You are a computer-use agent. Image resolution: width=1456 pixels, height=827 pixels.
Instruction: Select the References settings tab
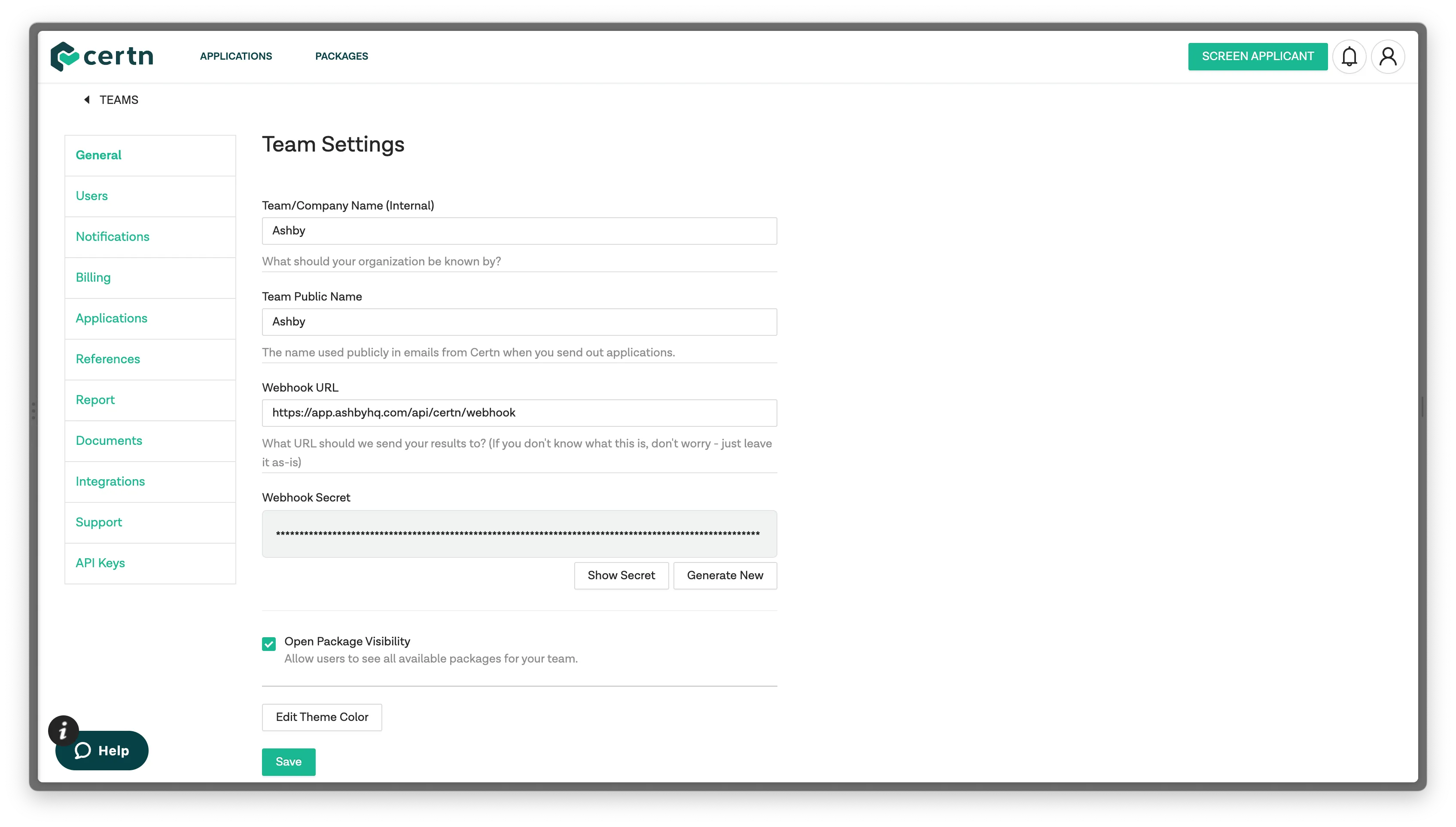[150, 359]
